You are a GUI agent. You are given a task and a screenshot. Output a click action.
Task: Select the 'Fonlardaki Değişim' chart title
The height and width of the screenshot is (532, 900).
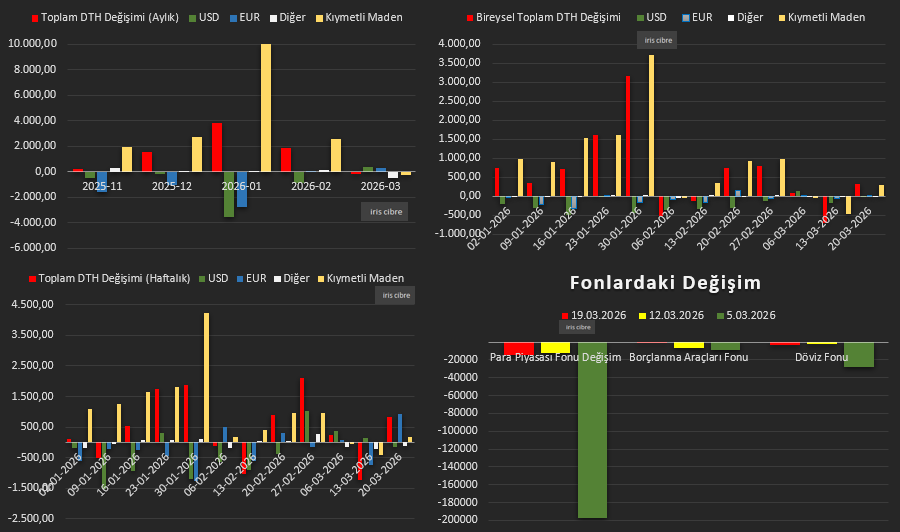point(665,282)
